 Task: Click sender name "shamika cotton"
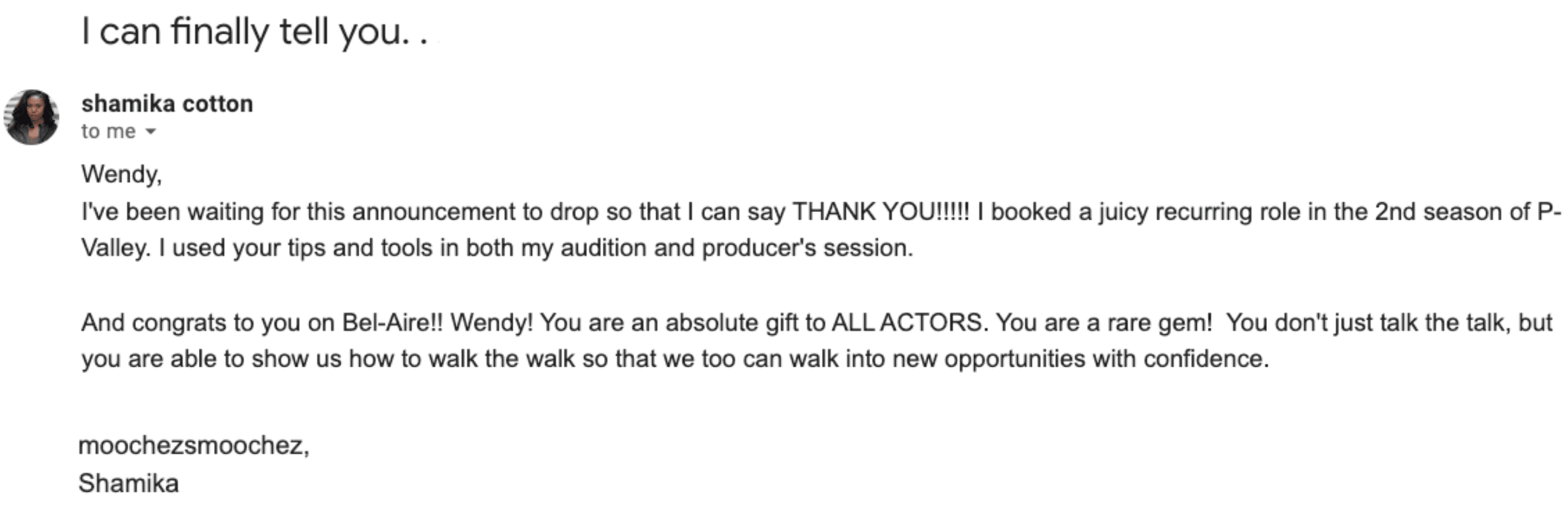[167, 104]
